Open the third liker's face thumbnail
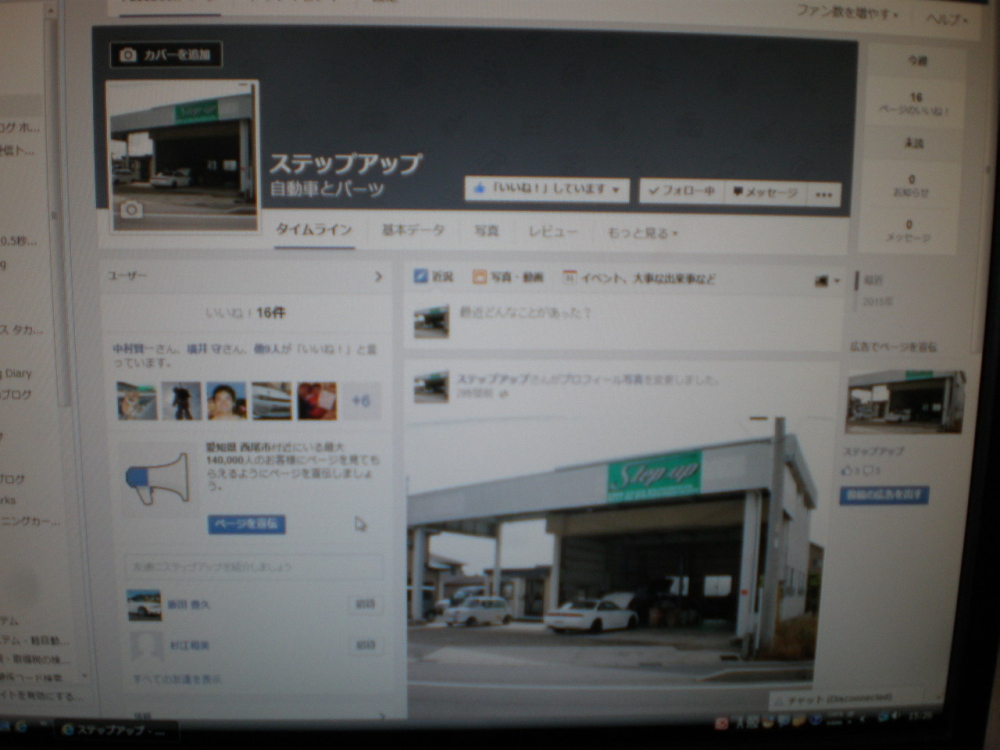The width and height of the screenshot is (1000, 750). pos(226,401)
